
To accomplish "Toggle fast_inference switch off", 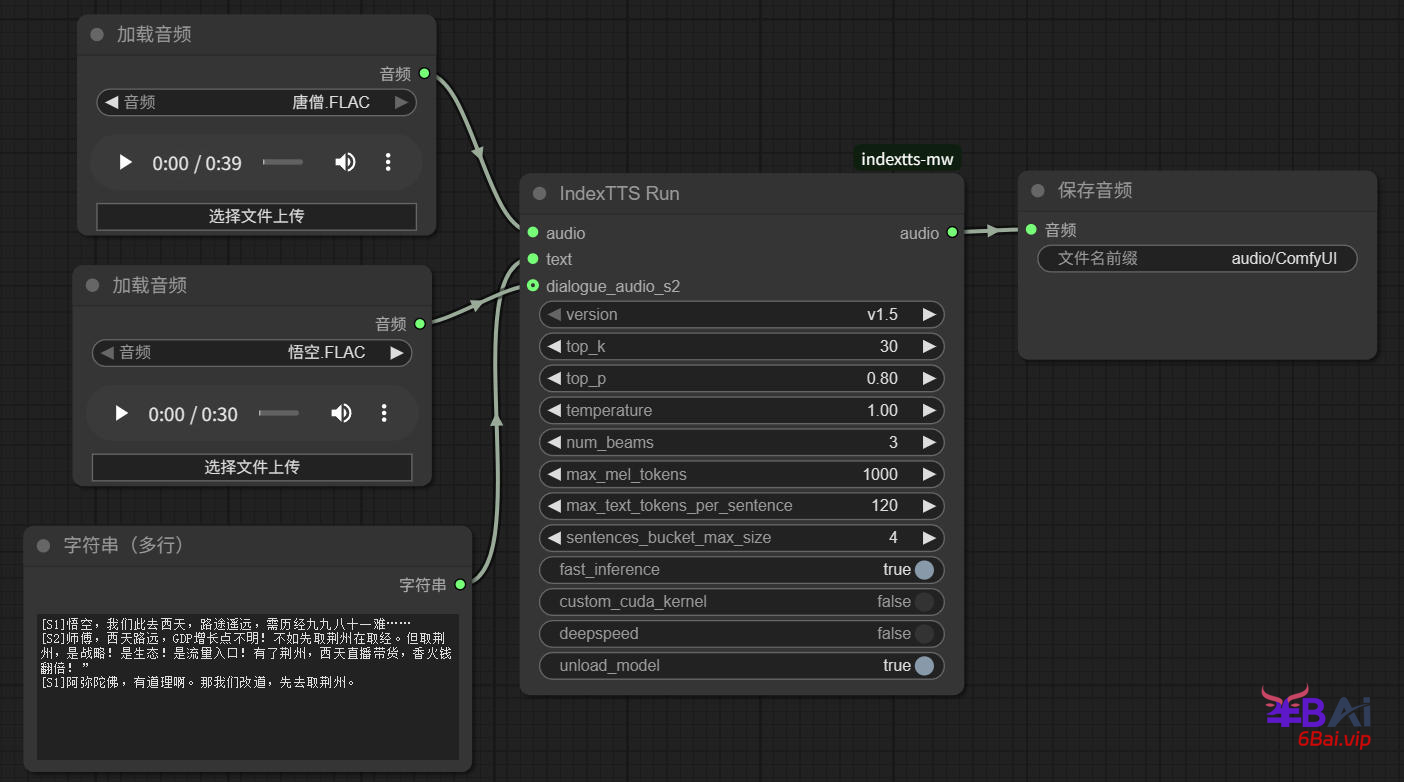I will [923, 570].
